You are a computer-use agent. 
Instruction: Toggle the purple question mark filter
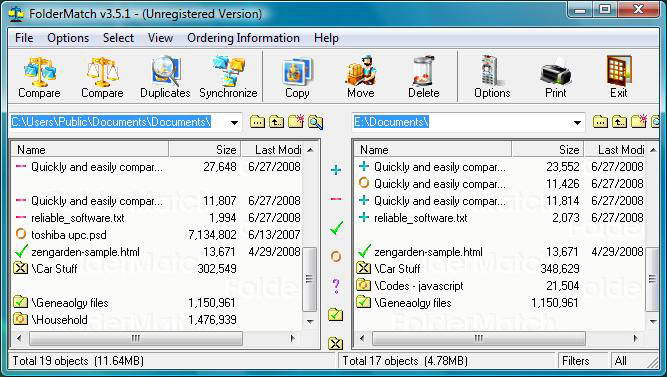coord(336,286)
